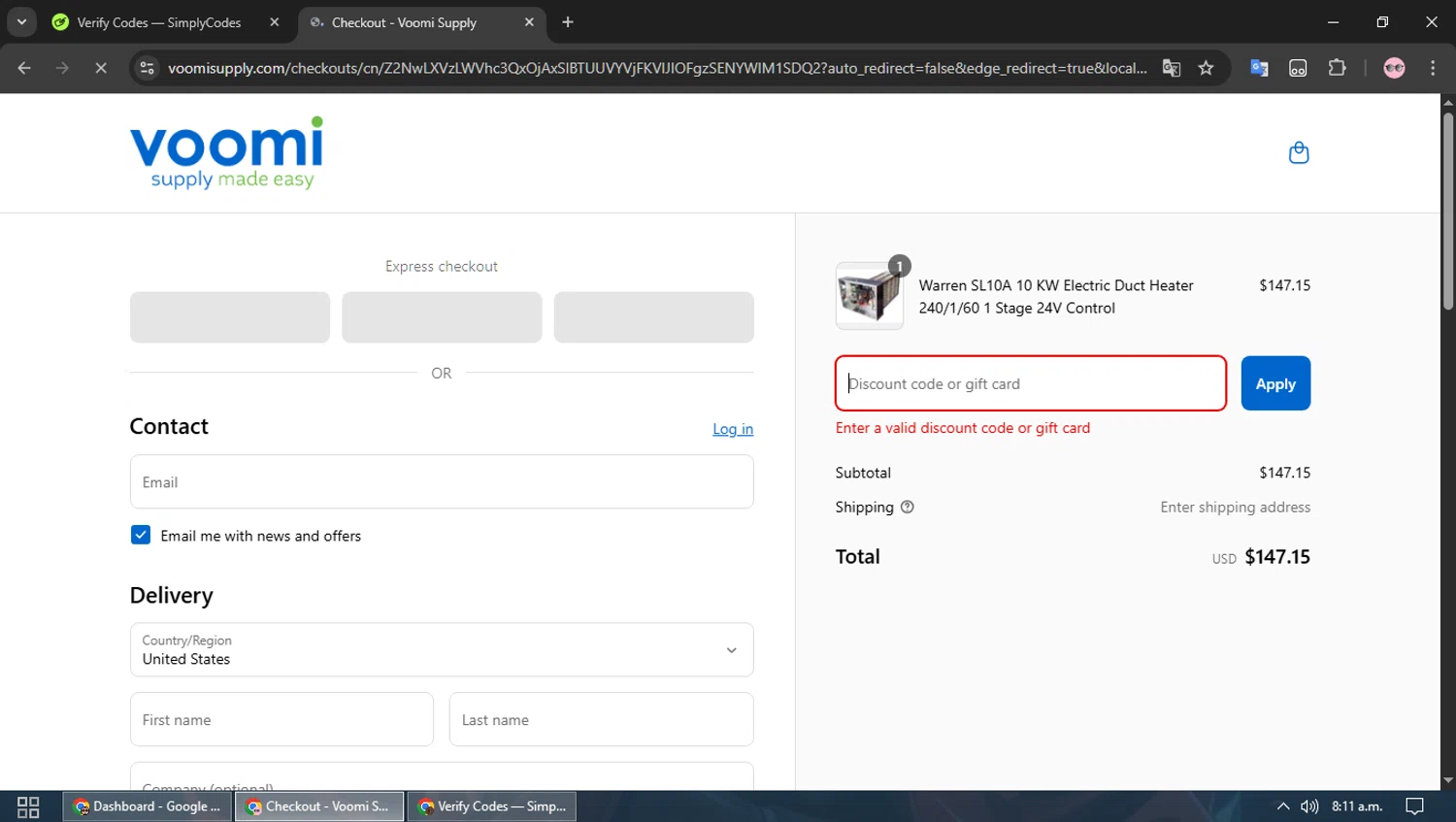Click the last express checkout placeholder button

pos(654,317)
